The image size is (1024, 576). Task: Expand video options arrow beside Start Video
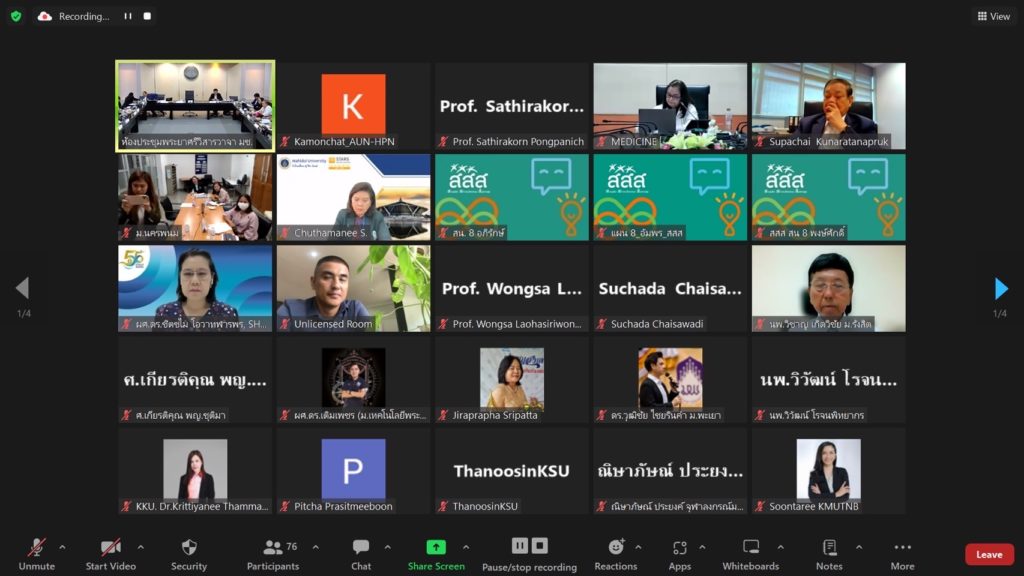tap(140, 547)
